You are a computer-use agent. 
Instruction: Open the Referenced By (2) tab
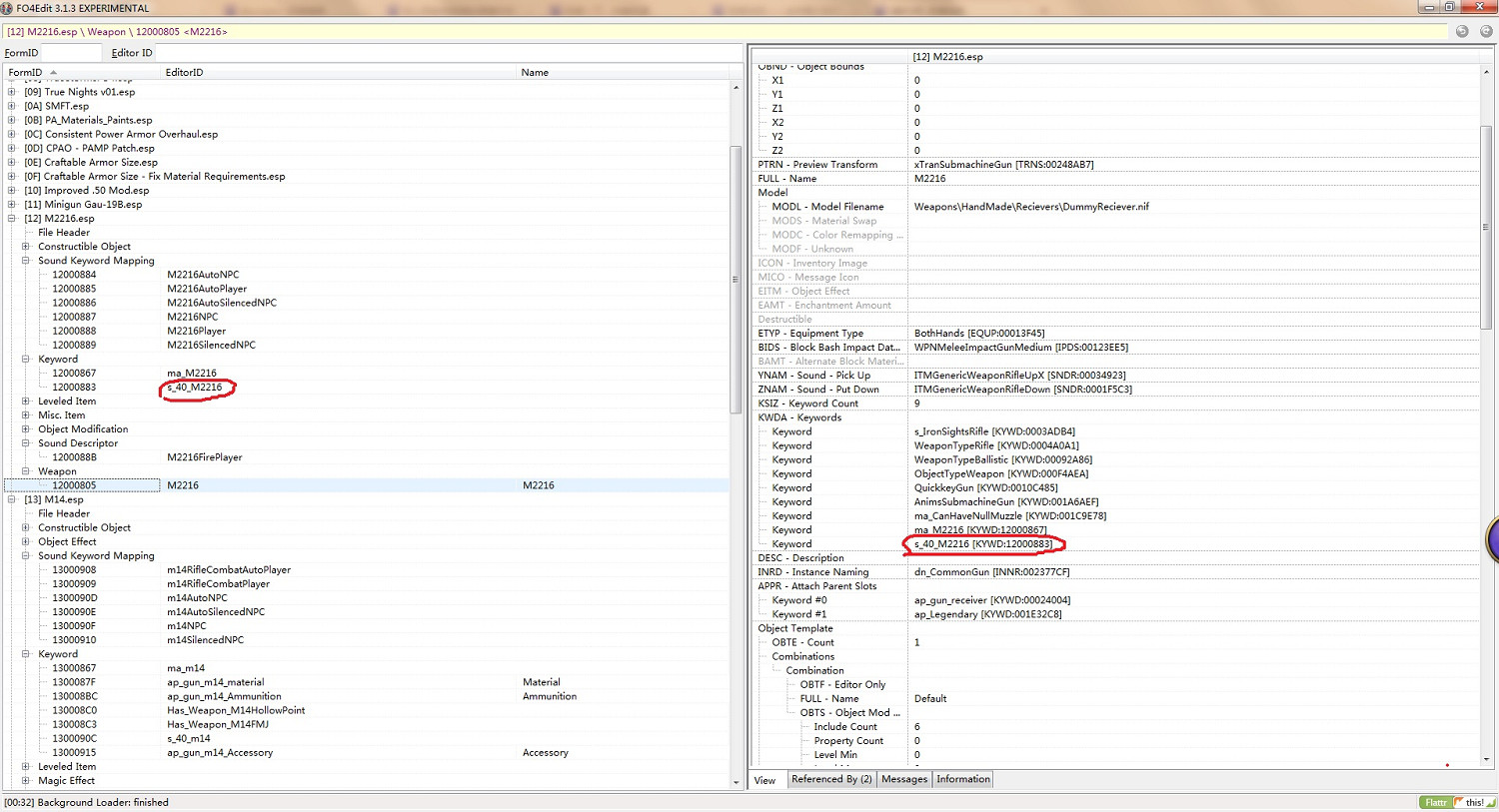pyautogui.click(x=830, y=779)
